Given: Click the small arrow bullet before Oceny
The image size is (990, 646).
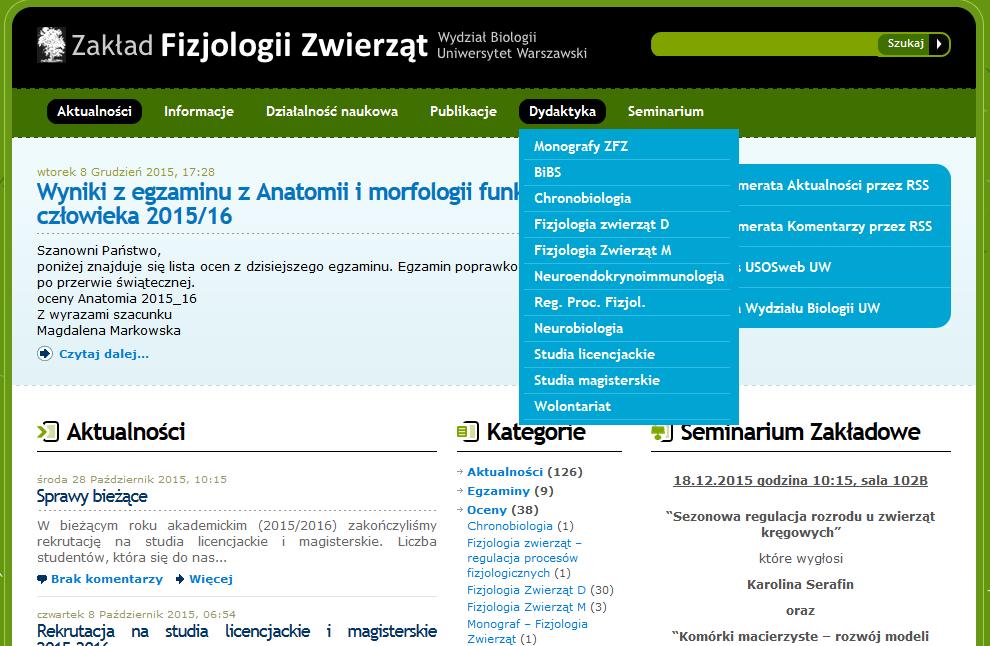Looking at the screenshot, I should tap(460, 510).
